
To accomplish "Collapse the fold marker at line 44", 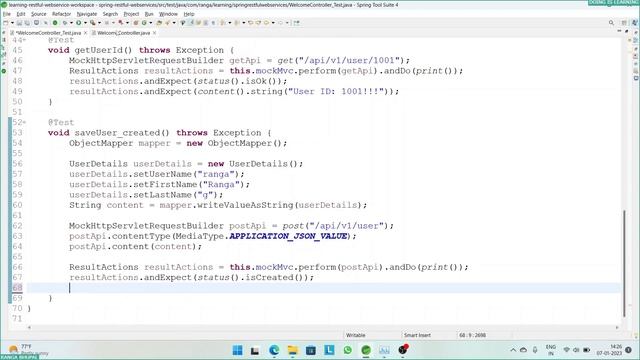I will [25, 40].
